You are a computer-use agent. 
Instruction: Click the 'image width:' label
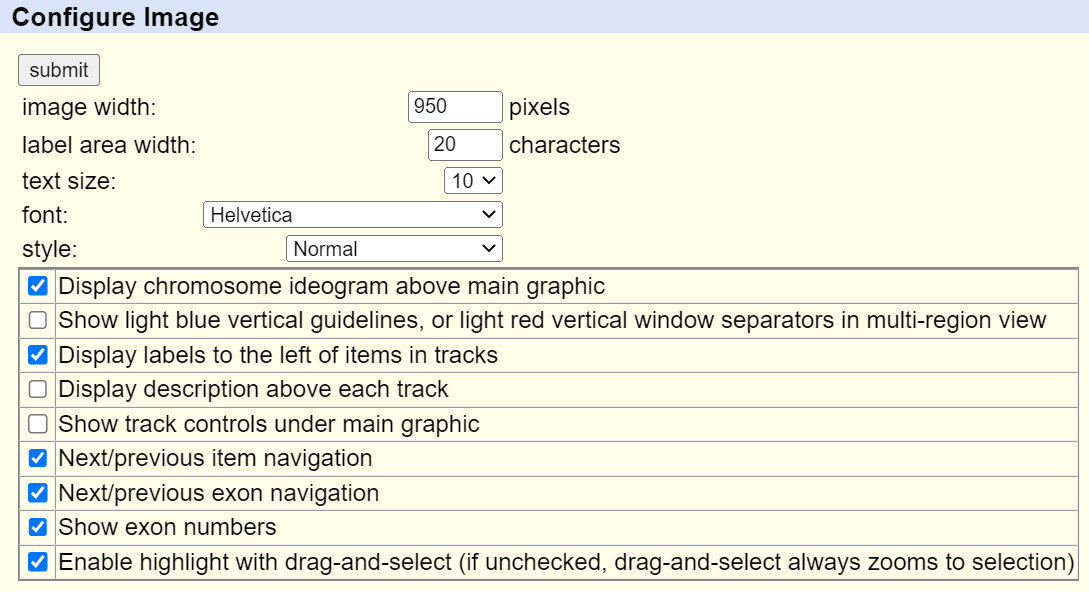(89, 107)
